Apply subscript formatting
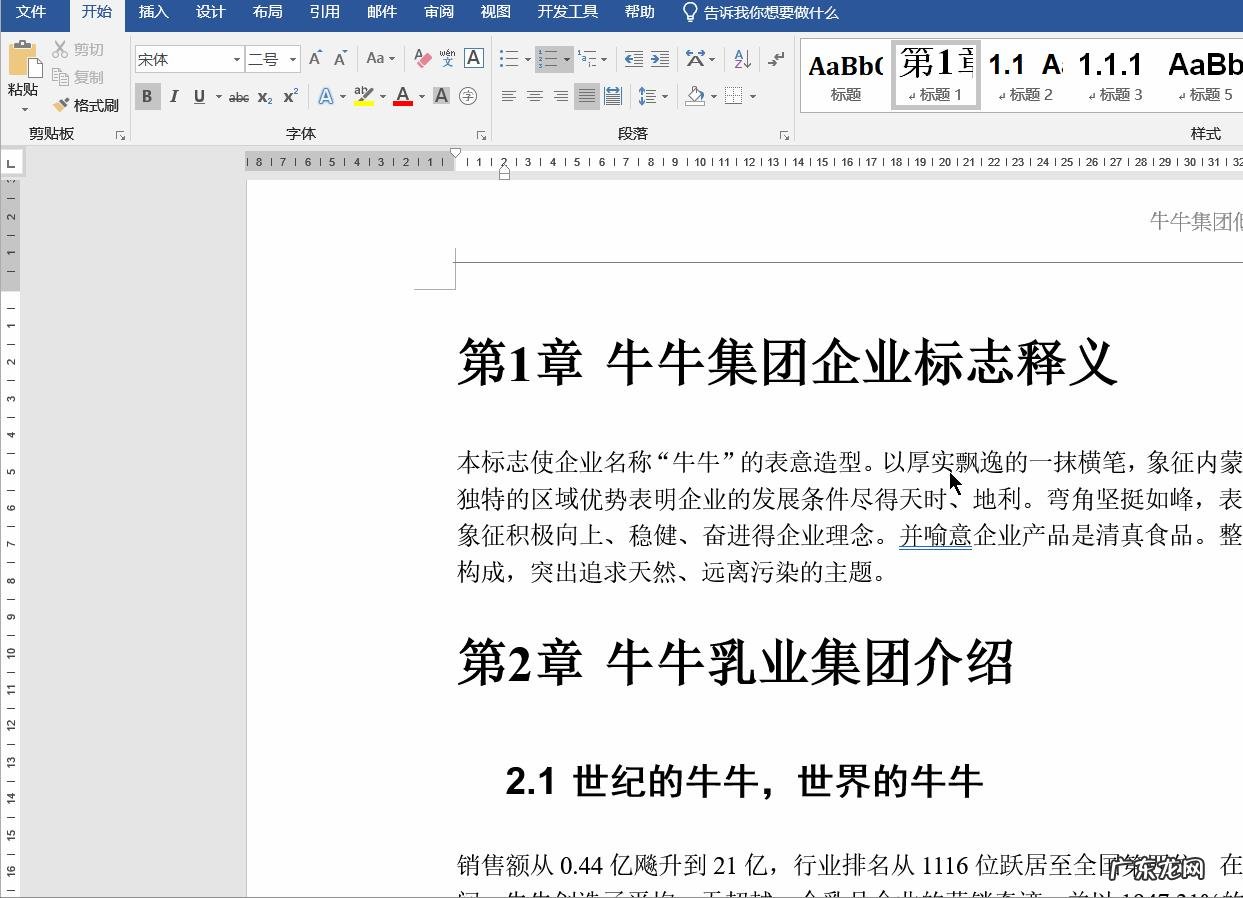This screenshot has height=898, width=1243. click(x=263, y=96)
